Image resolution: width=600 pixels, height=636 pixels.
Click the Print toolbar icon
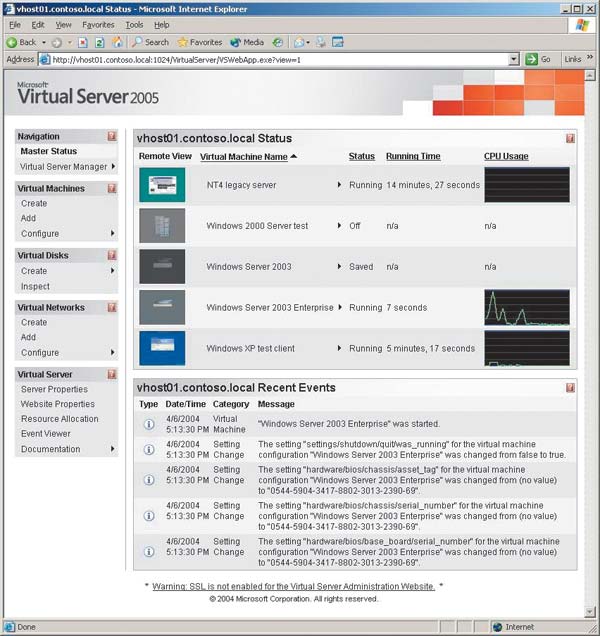pyautogui.click(x=320, y=42)
